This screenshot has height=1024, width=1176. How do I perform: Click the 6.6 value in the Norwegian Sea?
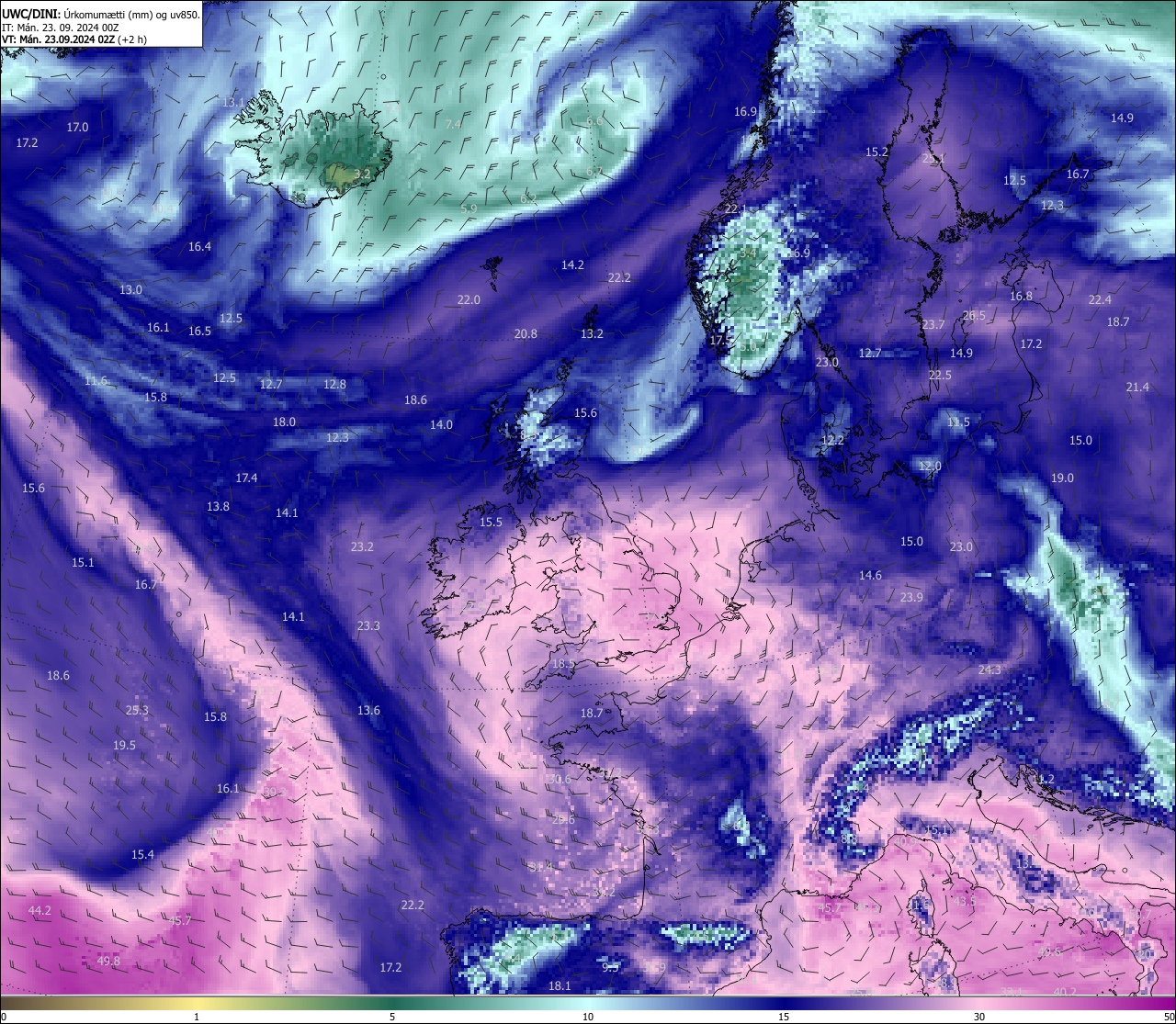click(x=594, y=120)
